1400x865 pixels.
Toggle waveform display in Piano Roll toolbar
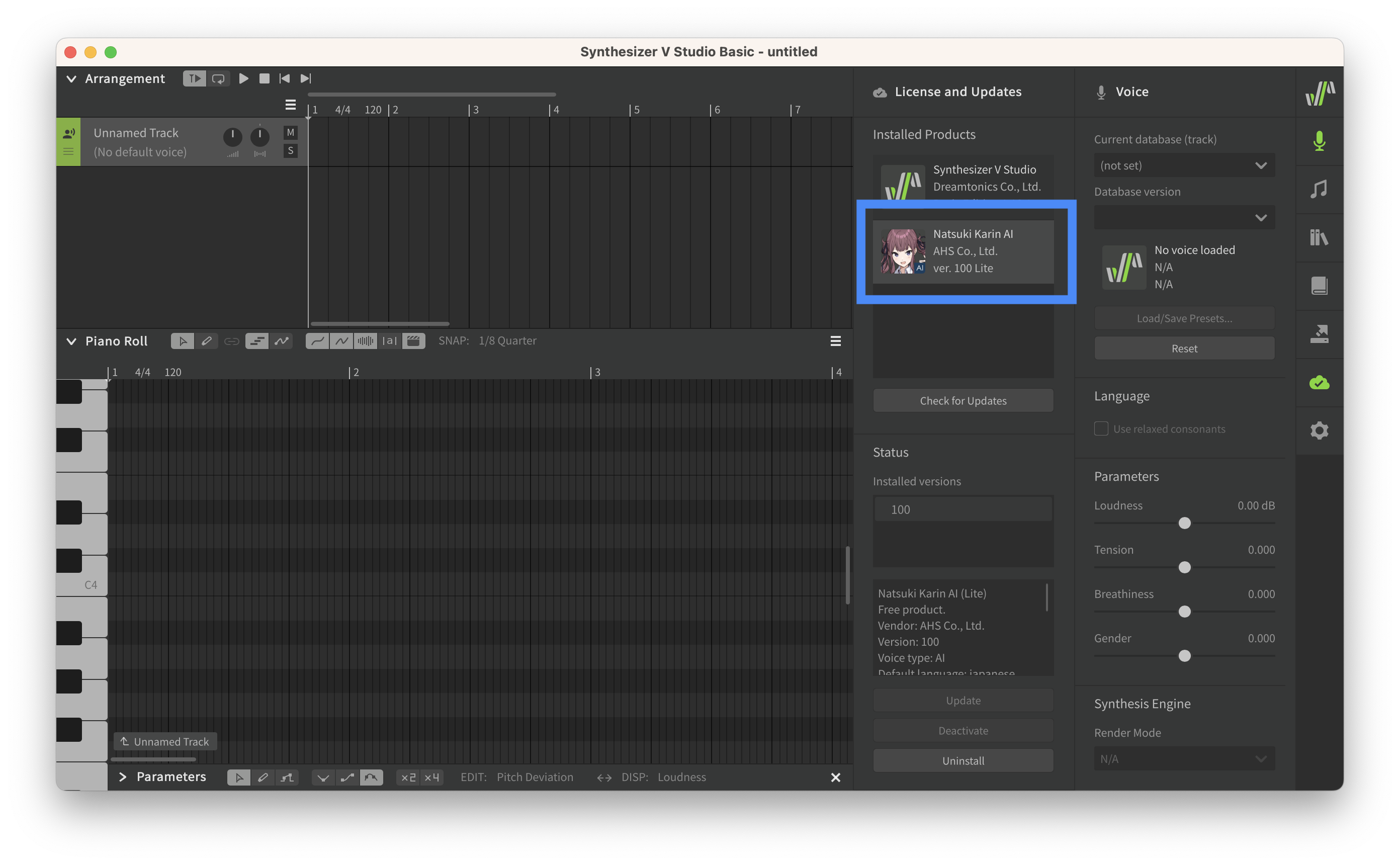[x=366, y=341]
